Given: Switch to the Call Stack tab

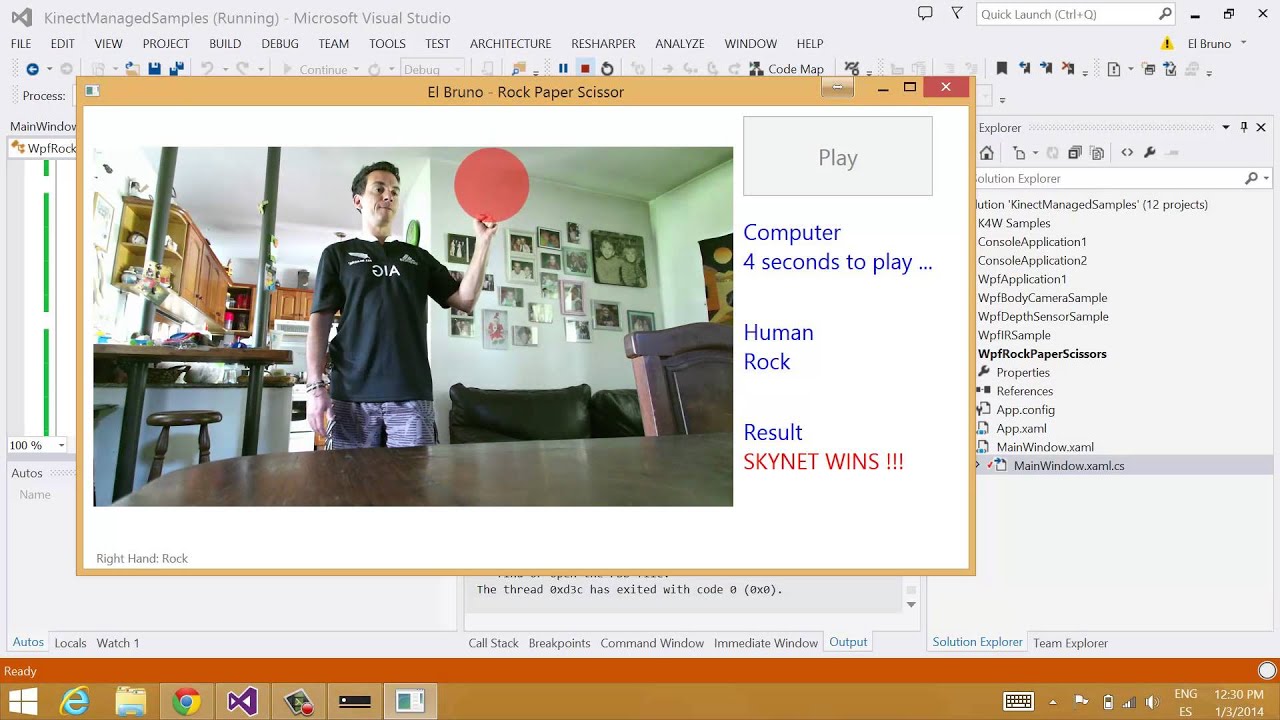Looking at the screenshot, I should pyautogui.click(x=493, y=643).
